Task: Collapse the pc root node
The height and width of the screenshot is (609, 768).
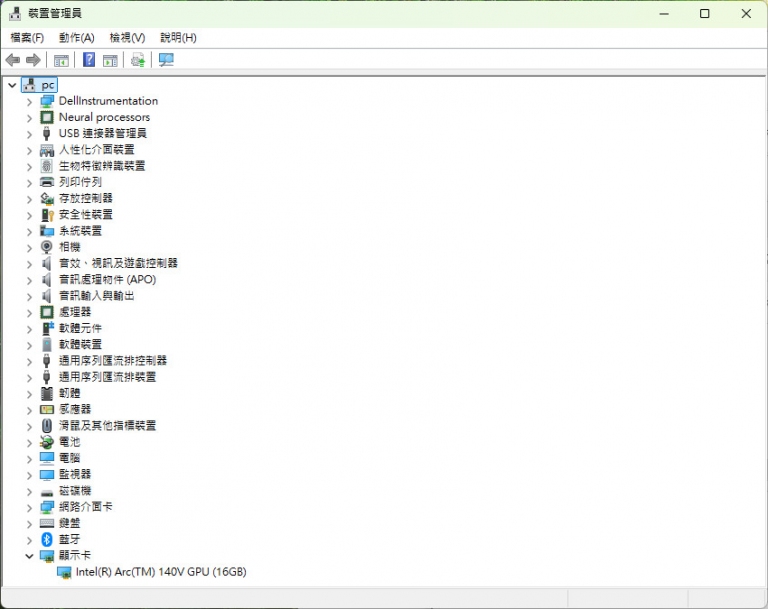Action: tap(12, 85)
